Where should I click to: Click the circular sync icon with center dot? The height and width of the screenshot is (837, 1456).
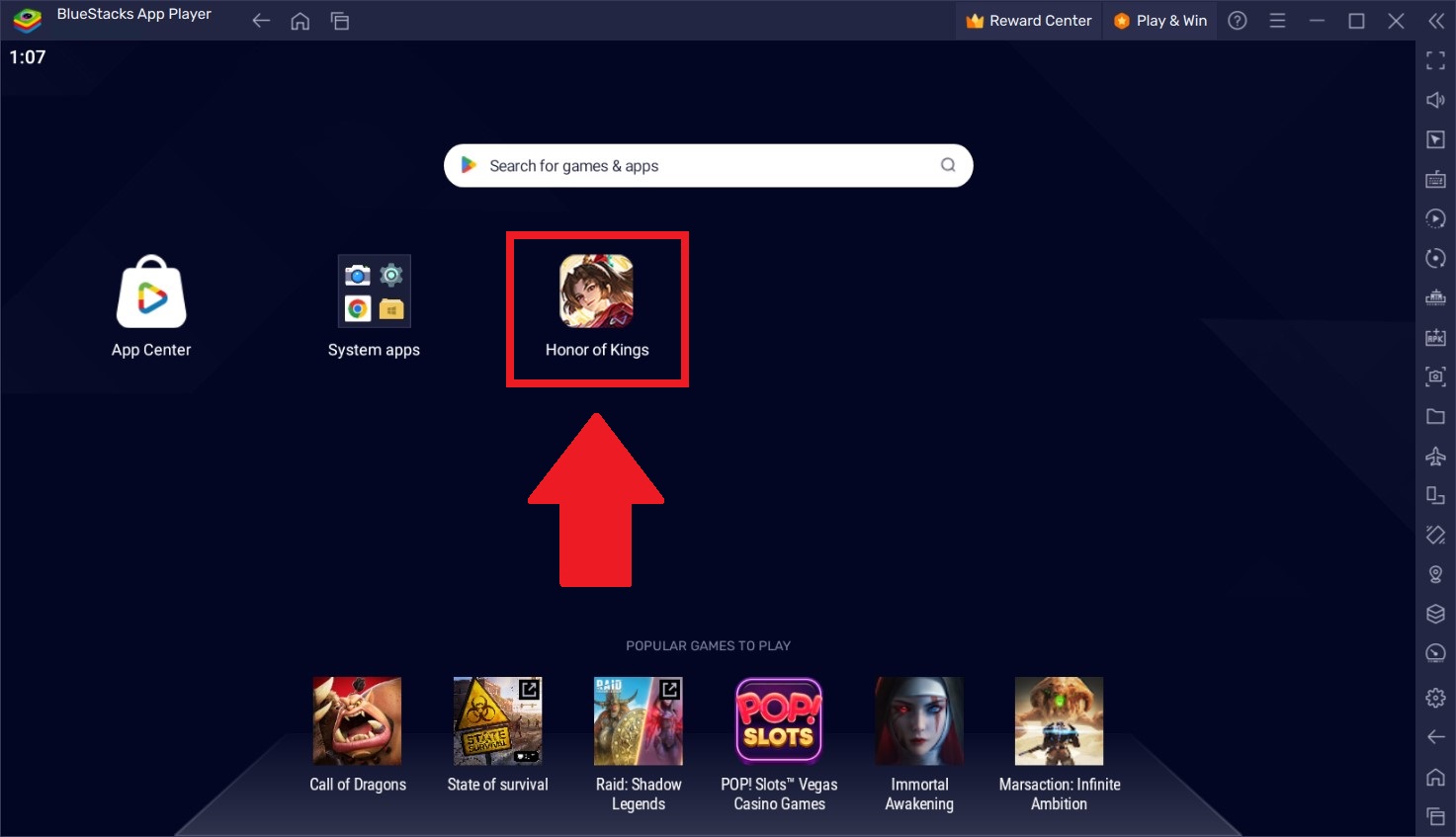pyautogui.click(x=1435, y=258)
